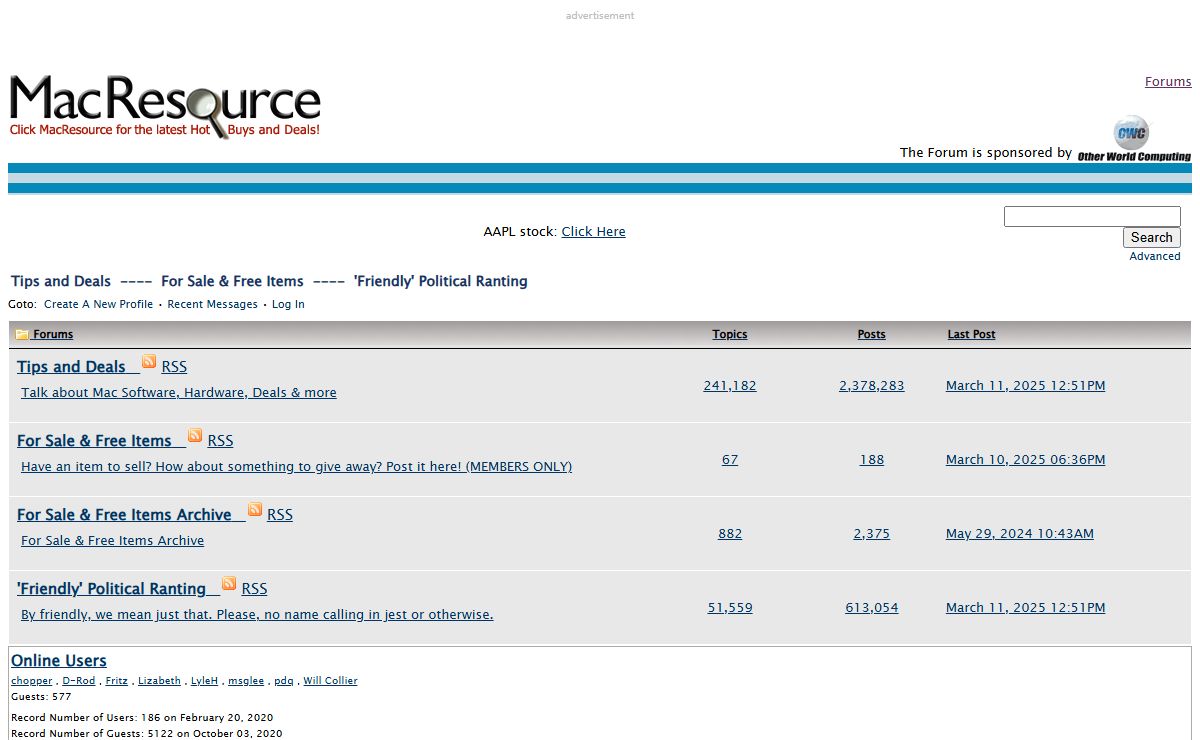This screenshot has height=740, width=1200.
Task: View online user Will Collier's profile
Action: point(330,680)
